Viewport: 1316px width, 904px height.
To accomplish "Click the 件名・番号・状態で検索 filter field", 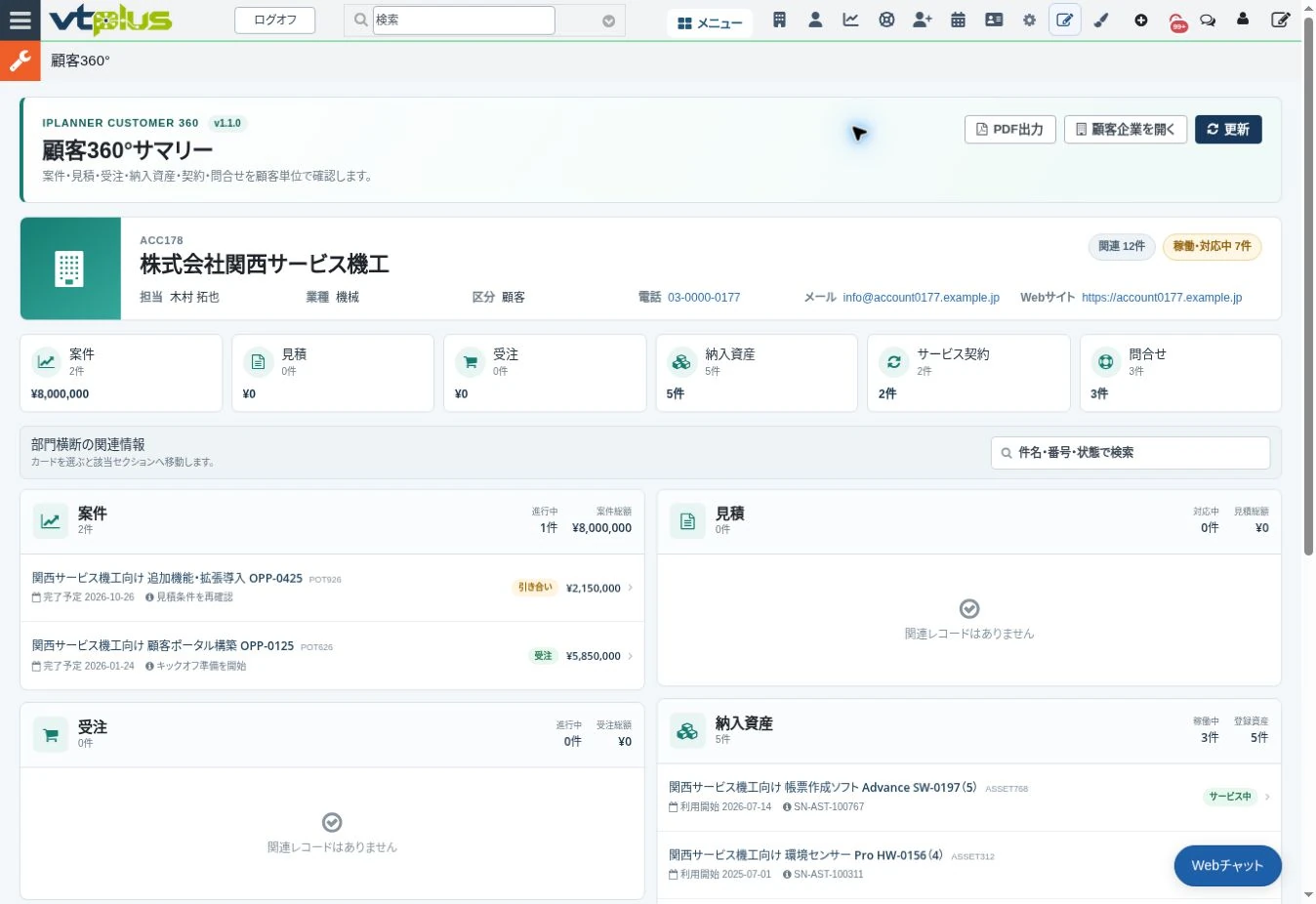I will coord(1131,453).
